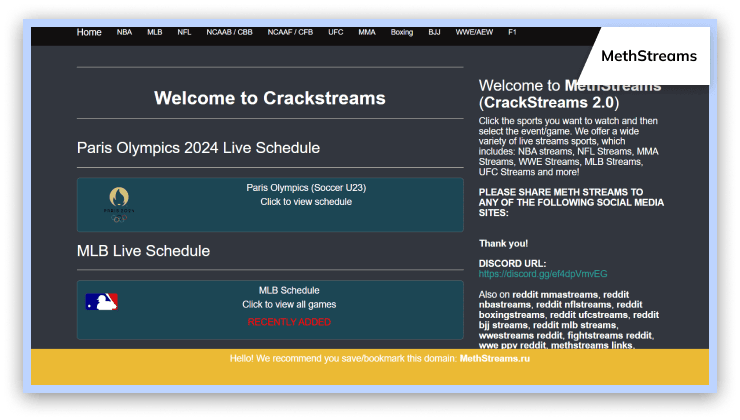Open the NCAAB / CBB nav link
Image resolution: width=740 pixels, height=420 pixels.
click(229, 32)
